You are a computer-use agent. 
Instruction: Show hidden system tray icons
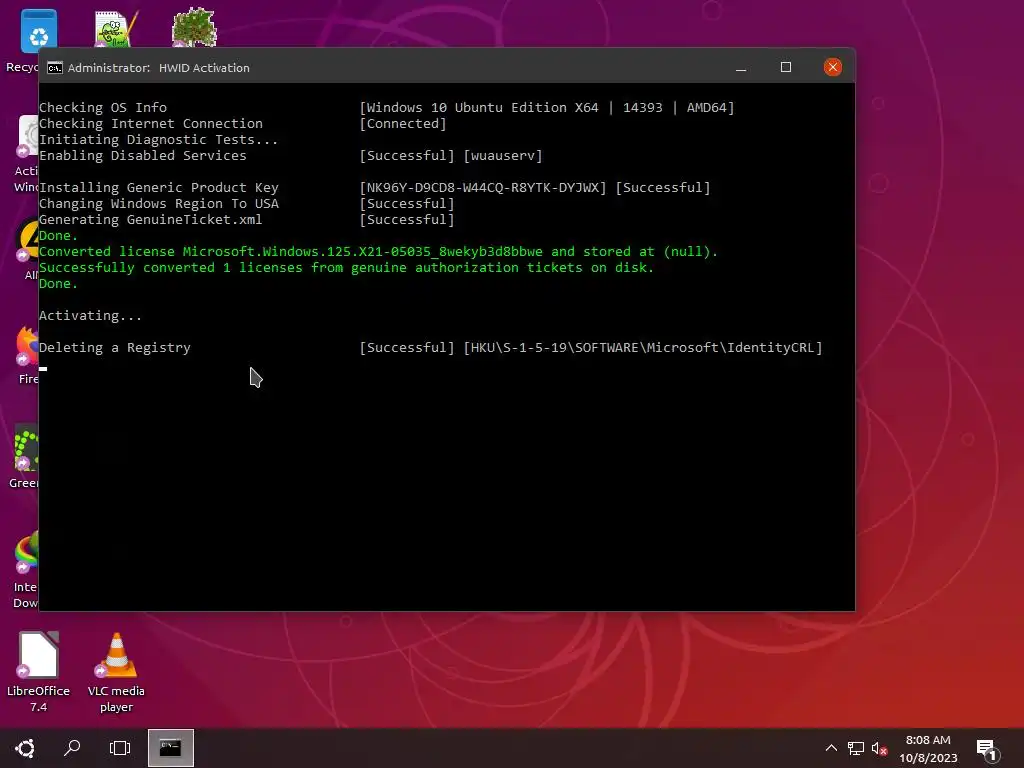coord(831,748)
